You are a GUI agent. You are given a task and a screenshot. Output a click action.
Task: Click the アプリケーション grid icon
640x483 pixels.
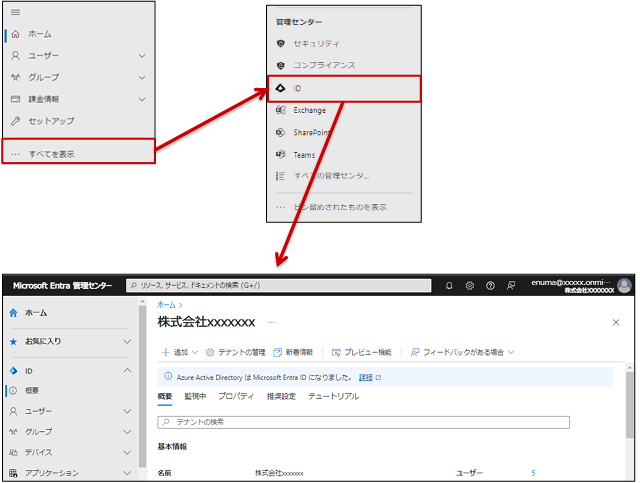pos(13,473)
